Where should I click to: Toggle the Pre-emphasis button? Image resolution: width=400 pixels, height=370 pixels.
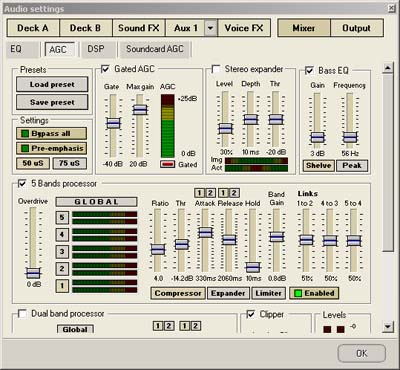(x=51, y=148)
